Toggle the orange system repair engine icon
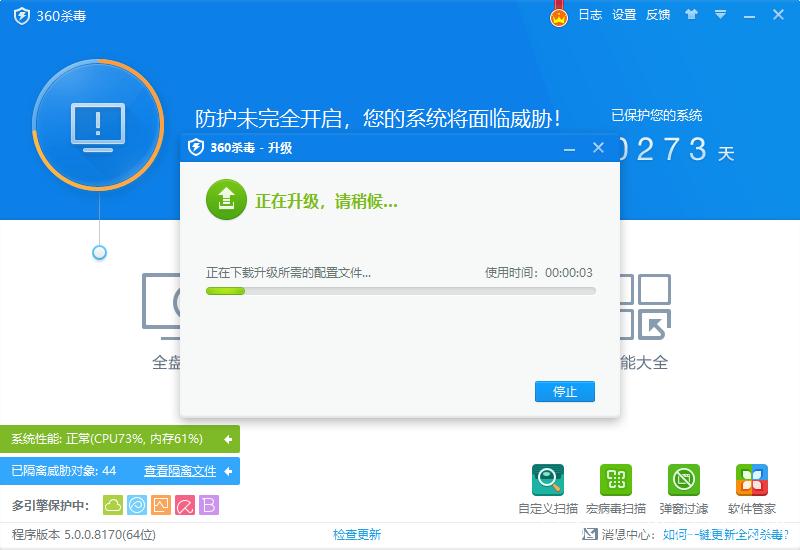This screenshot has width=800, height=550. pos(161,505)
